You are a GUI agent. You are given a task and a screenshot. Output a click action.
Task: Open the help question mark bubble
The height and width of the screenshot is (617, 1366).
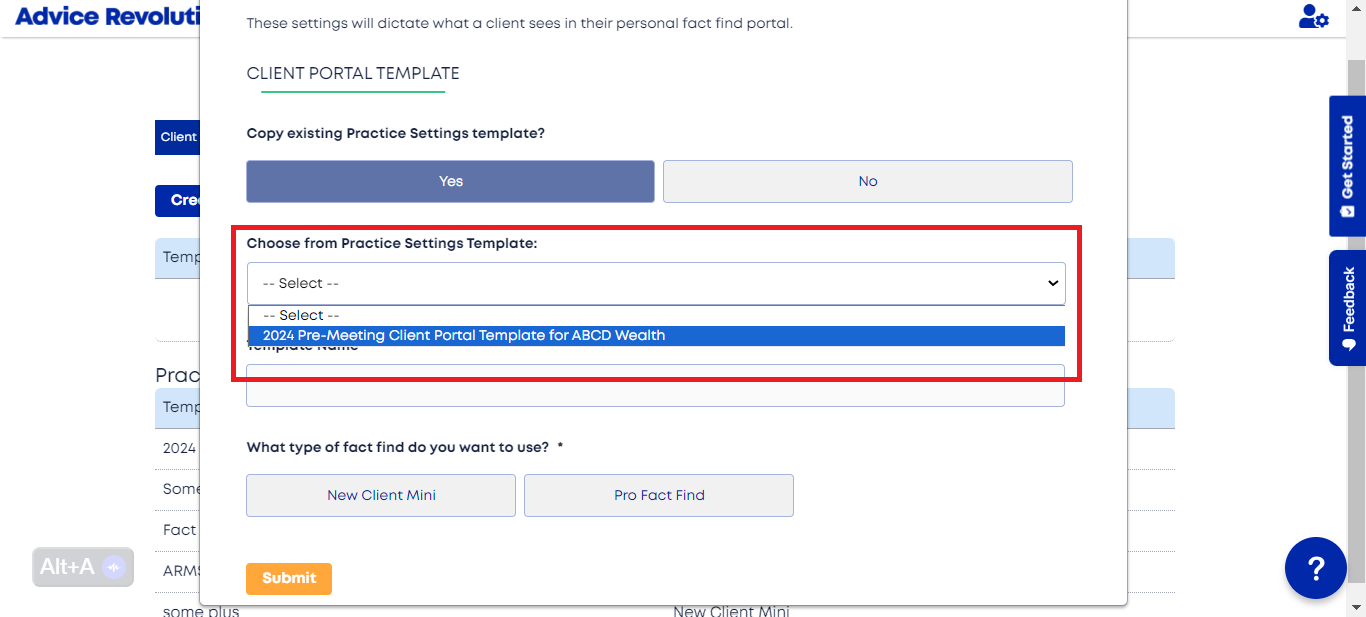pos(1316,568)
